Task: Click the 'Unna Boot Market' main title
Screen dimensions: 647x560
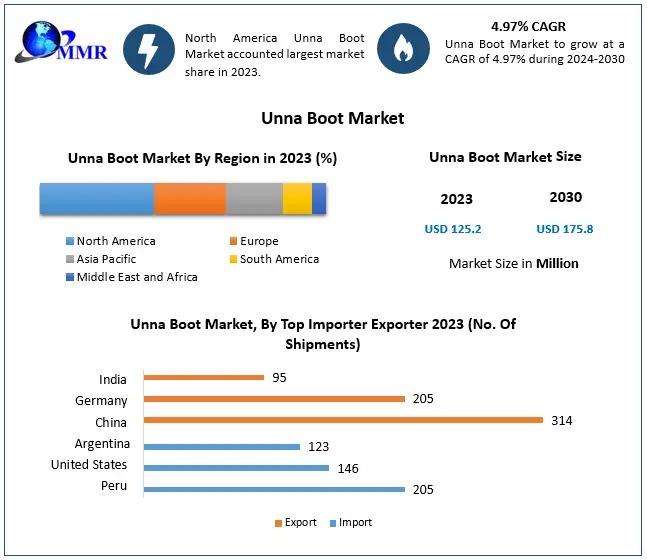Action: (x=333, y=118)
